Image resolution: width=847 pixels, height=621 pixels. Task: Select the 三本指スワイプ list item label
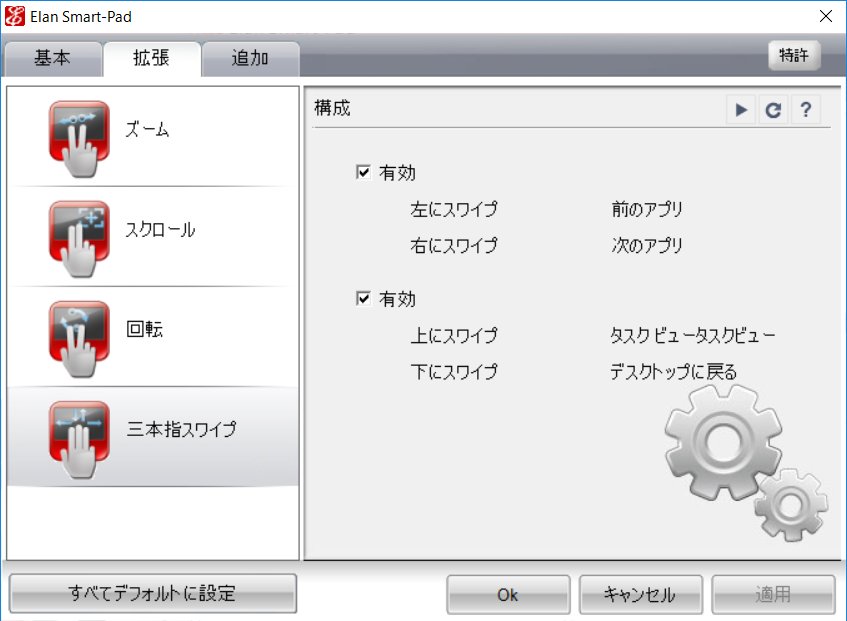click(182, 429)
